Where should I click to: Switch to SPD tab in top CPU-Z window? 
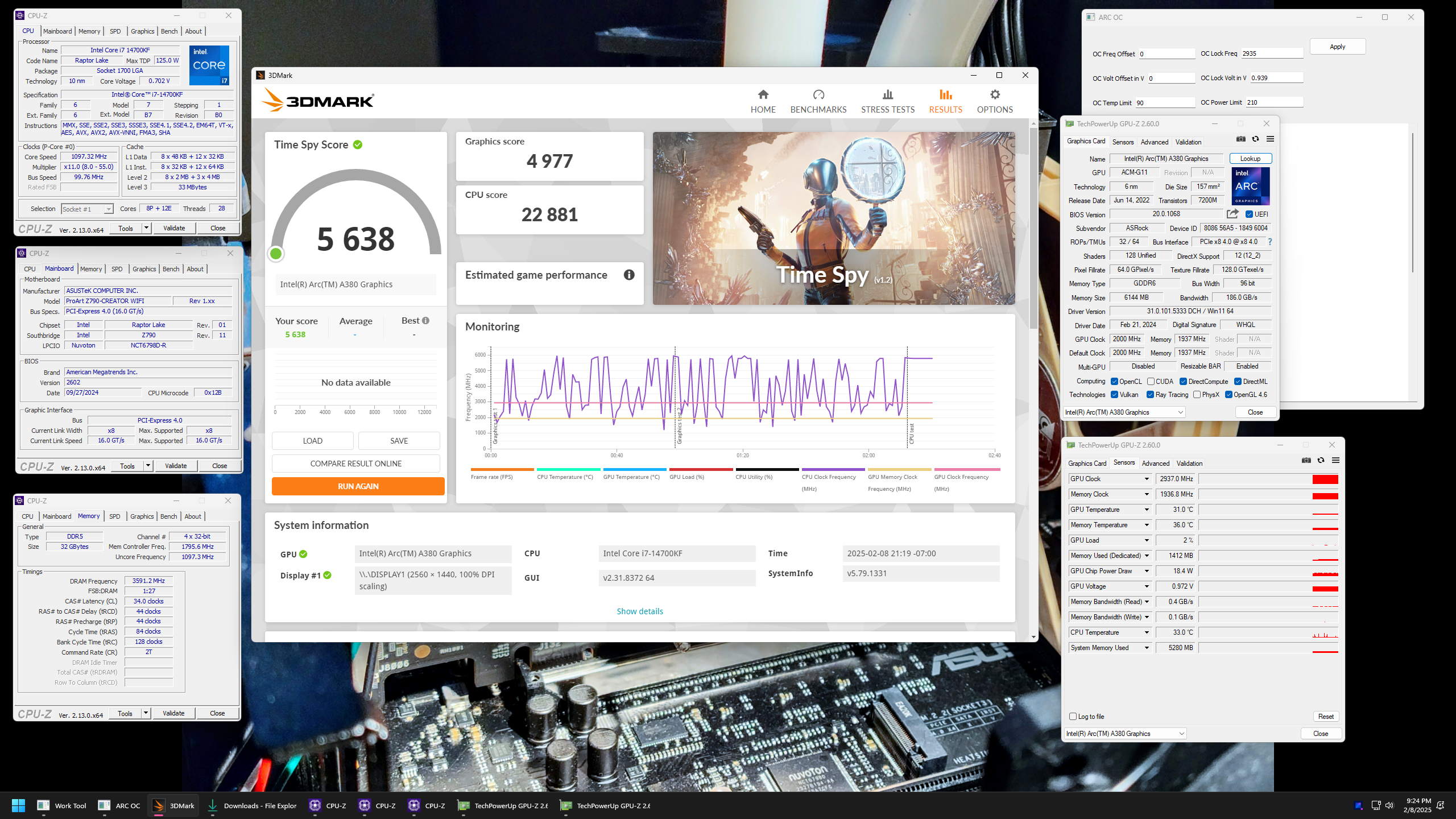click(115, 31)
